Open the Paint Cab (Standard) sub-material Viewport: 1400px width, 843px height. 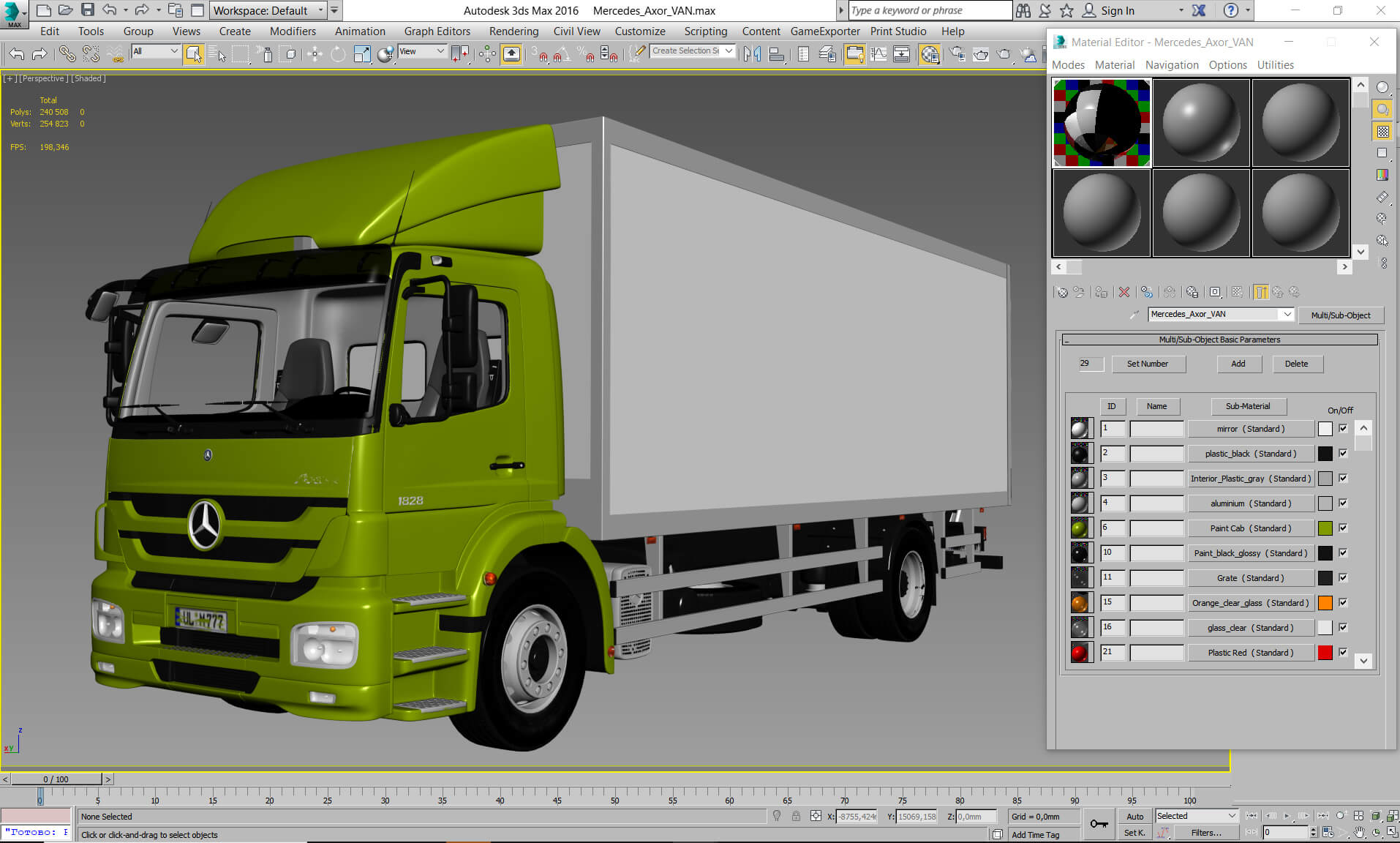(x=1251, y=528)
